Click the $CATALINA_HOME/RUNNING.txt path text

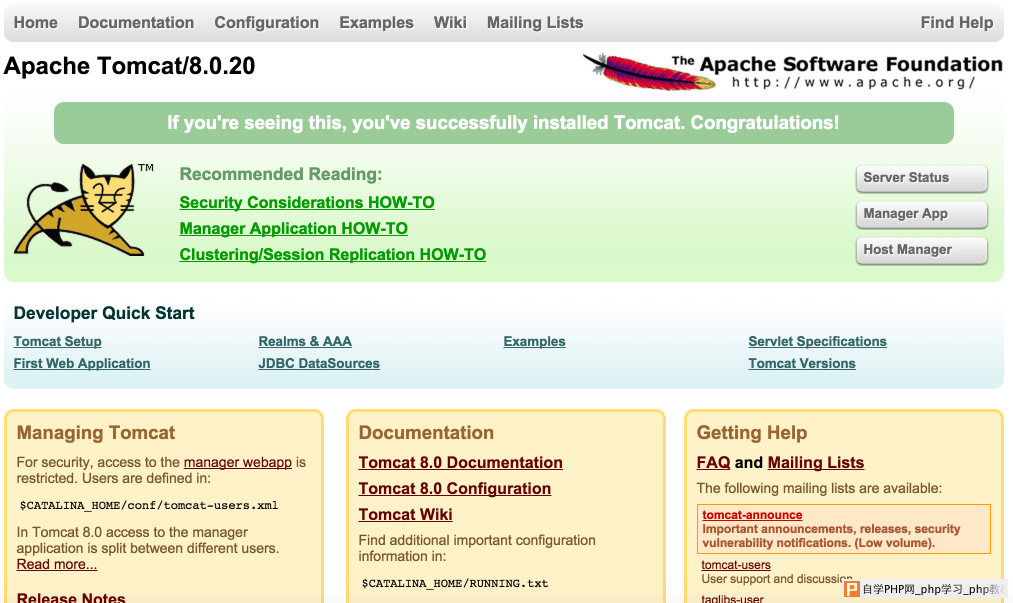coord(455,584)
